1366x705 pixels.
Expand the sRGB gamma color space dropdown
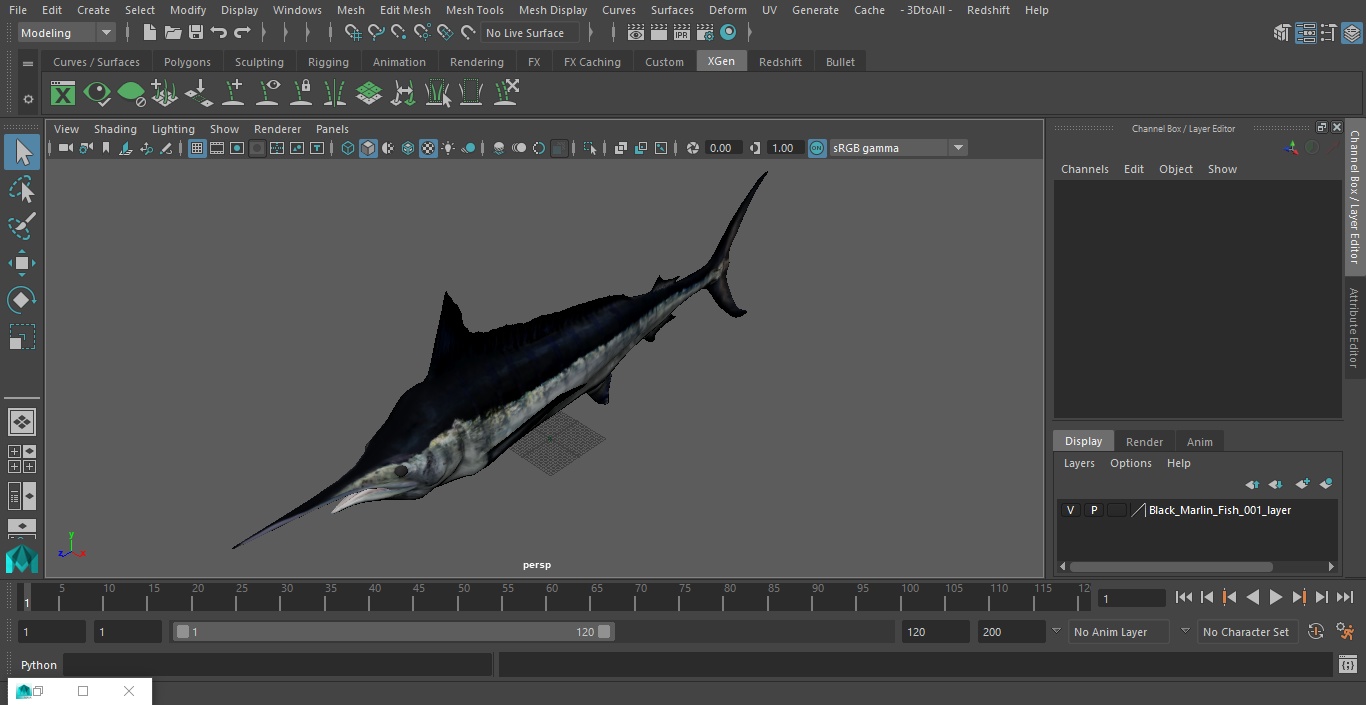point(957,148)
